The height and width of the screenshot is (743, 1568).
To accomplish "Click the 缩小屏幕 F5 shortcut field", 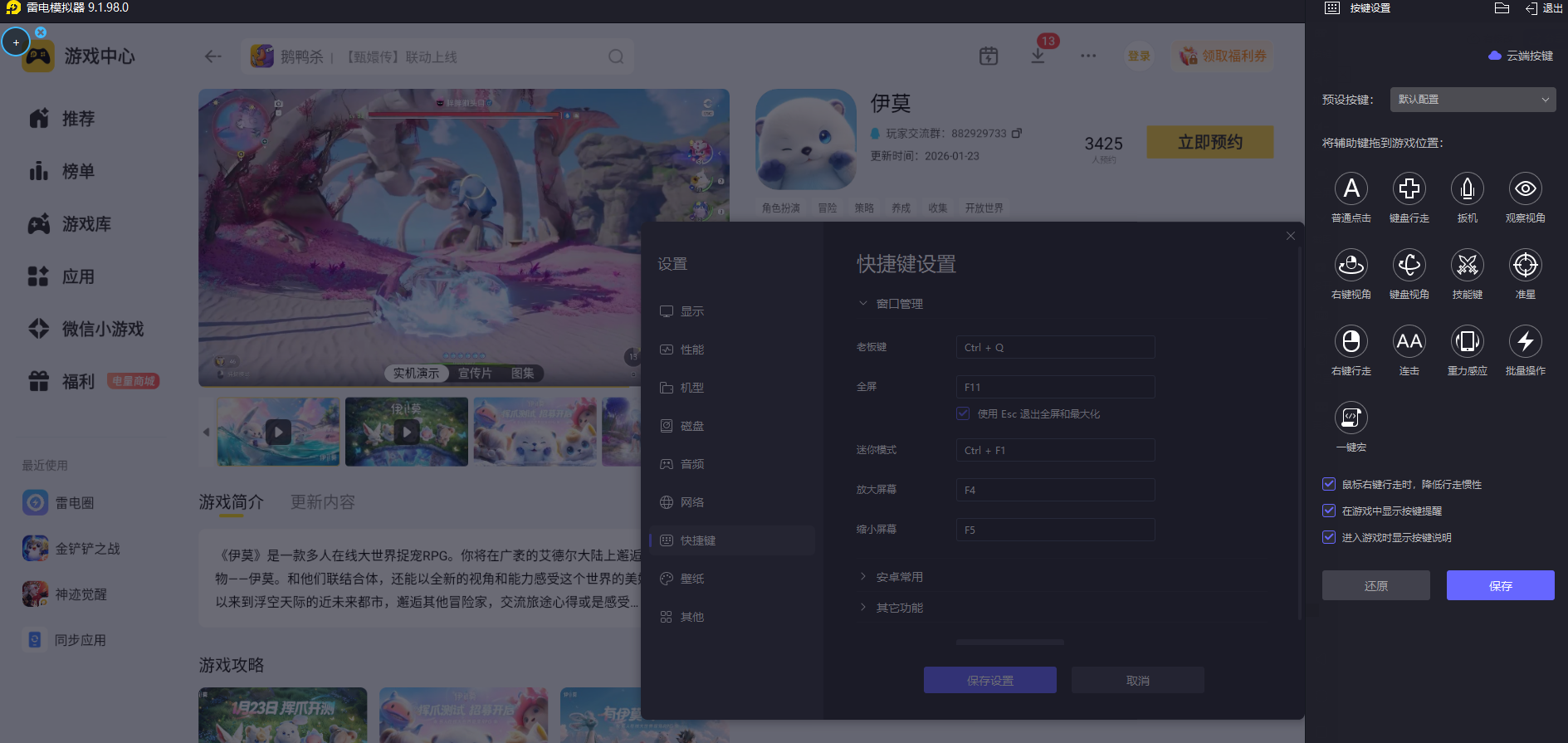I will pyautogui.click(x=1055, y=530).
